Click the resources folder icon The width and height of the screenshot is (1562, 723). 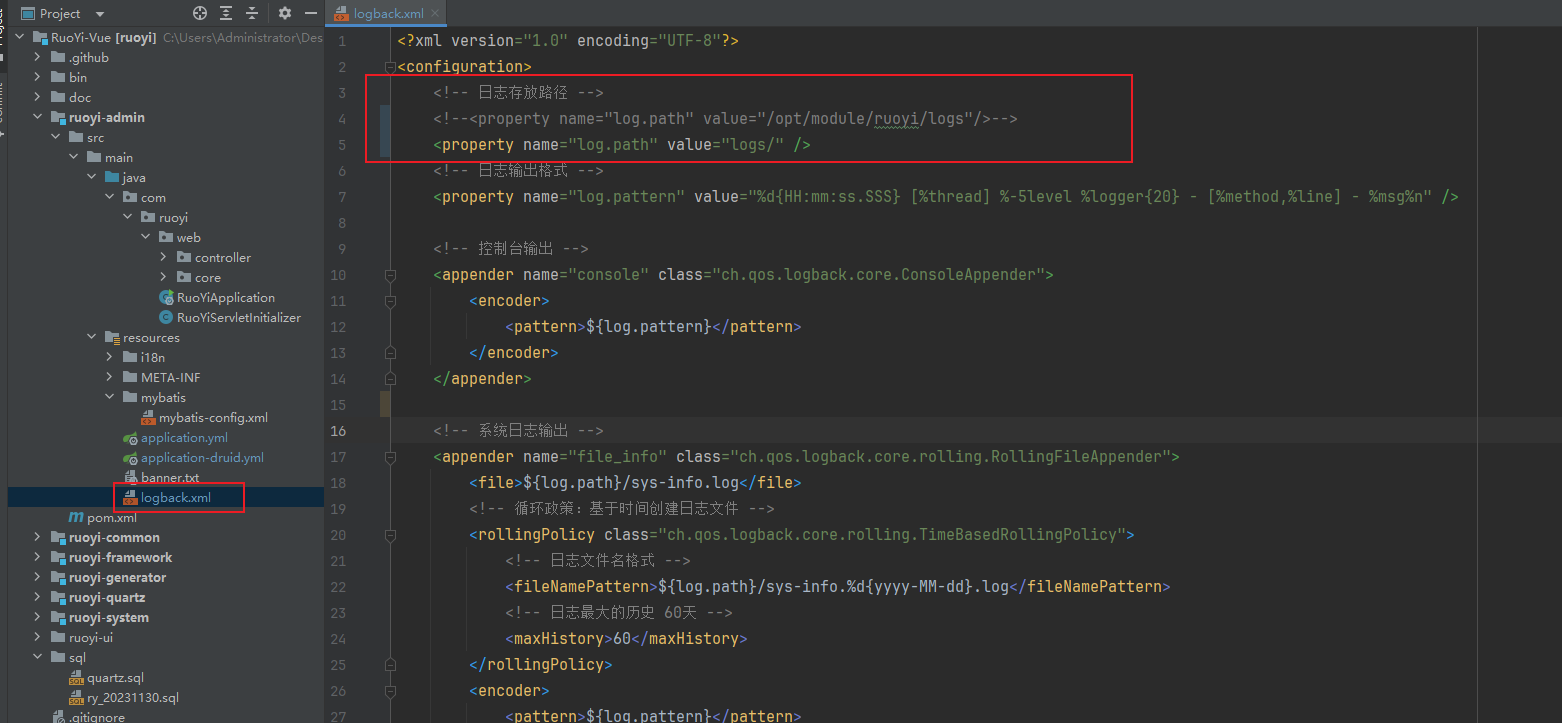pos(112,337)
